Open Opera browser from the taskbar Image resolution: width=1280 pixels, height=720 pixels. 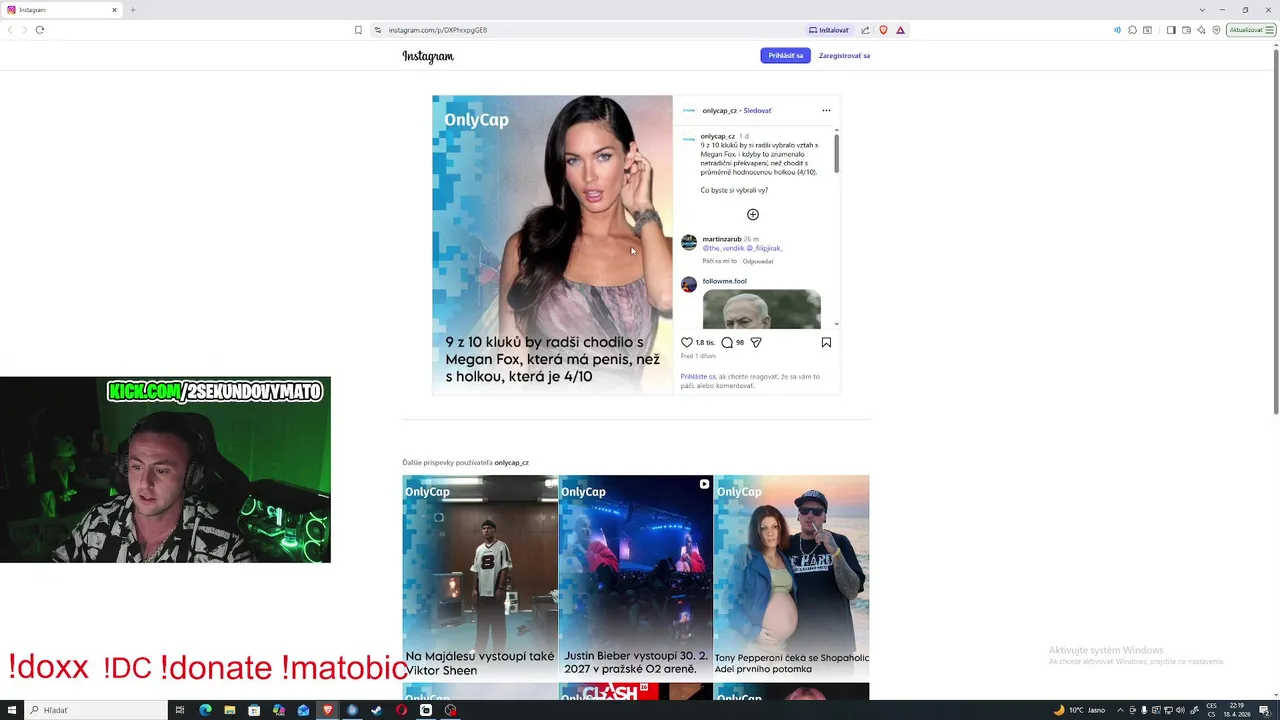401,710
